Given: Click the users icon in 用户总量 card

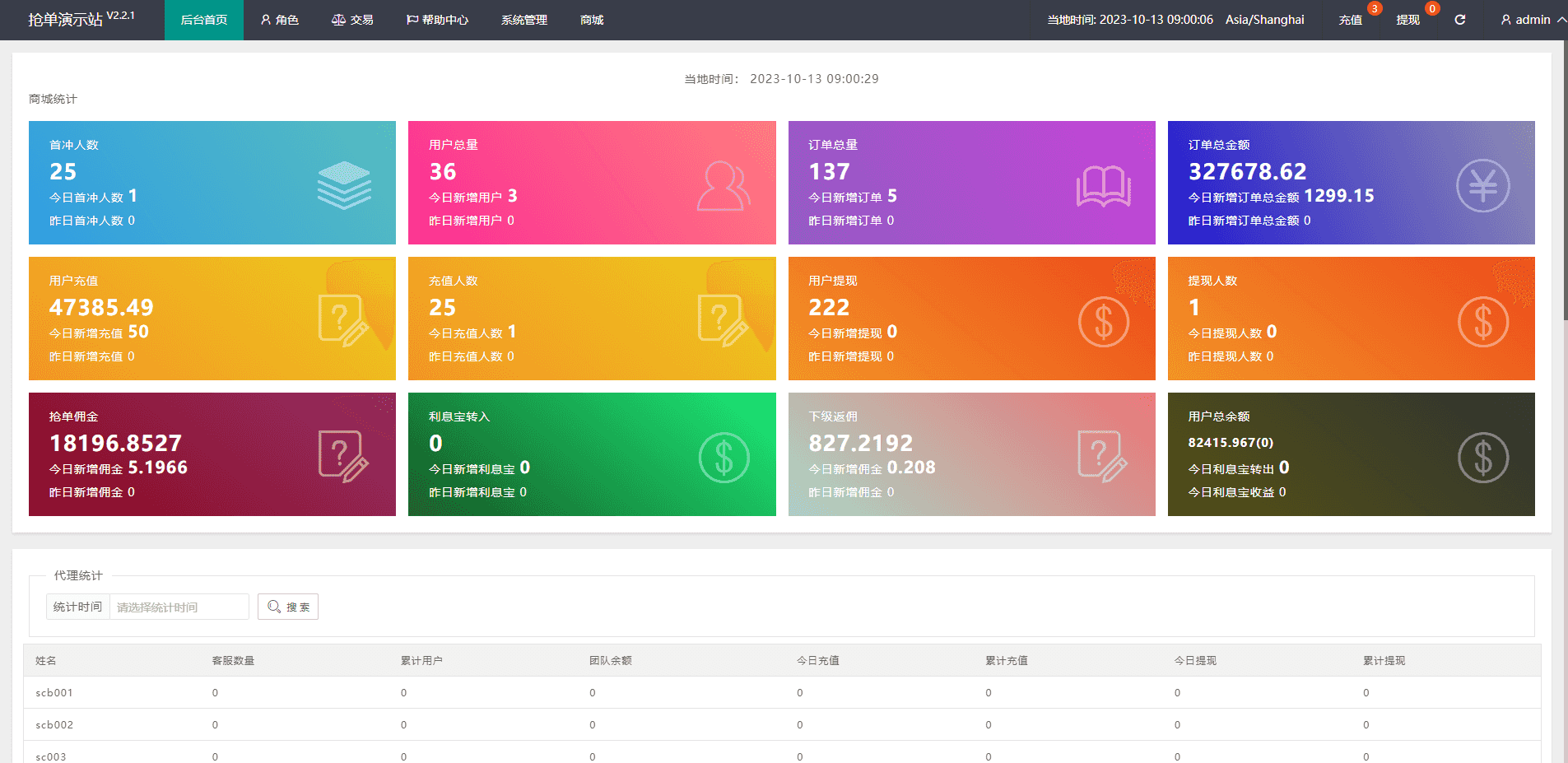Looking at the screenshot, I should click(x=724, y=186).
